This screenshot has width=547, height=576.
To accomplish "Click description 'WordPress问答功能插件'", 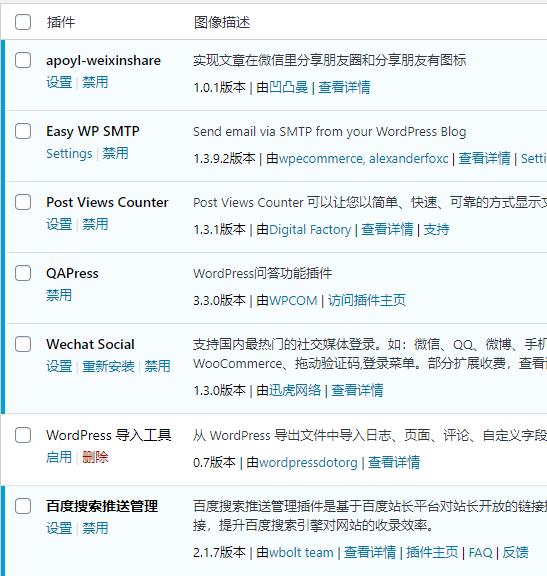I will pyautogui.click(x=262, y=273).
